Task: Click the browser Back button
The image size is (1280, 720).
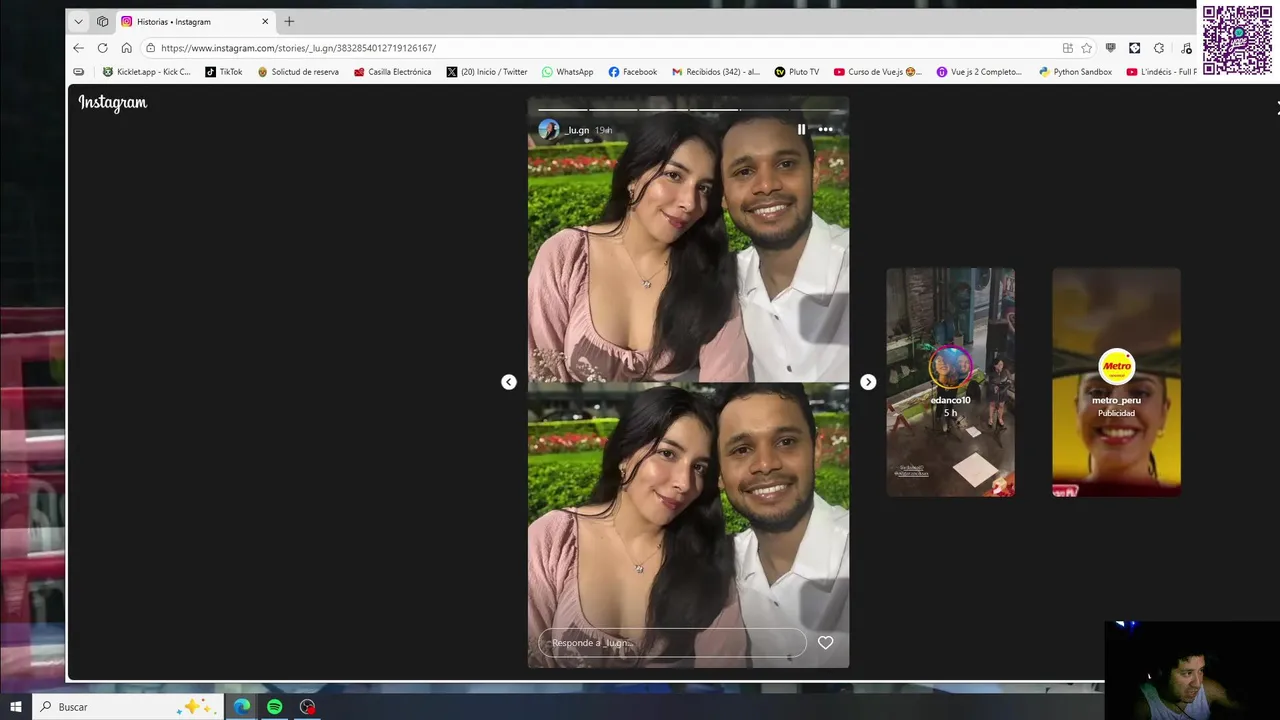Action: coord(79,48)
